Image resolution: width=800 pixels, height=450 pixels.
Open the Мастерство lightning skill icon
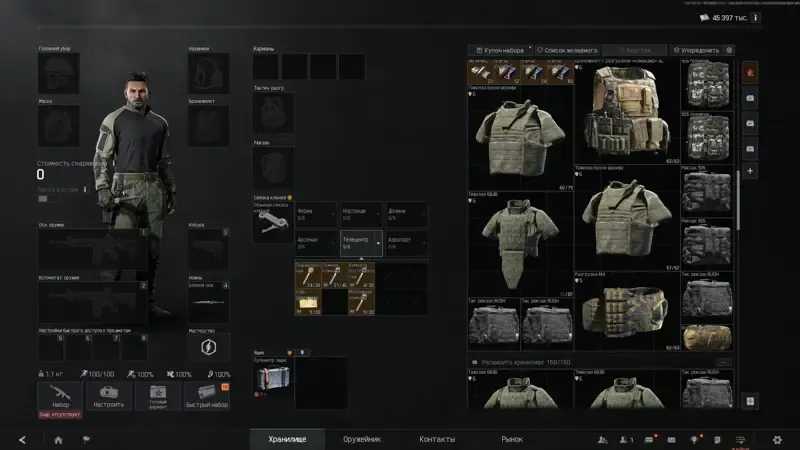click(x=209, y=347)
